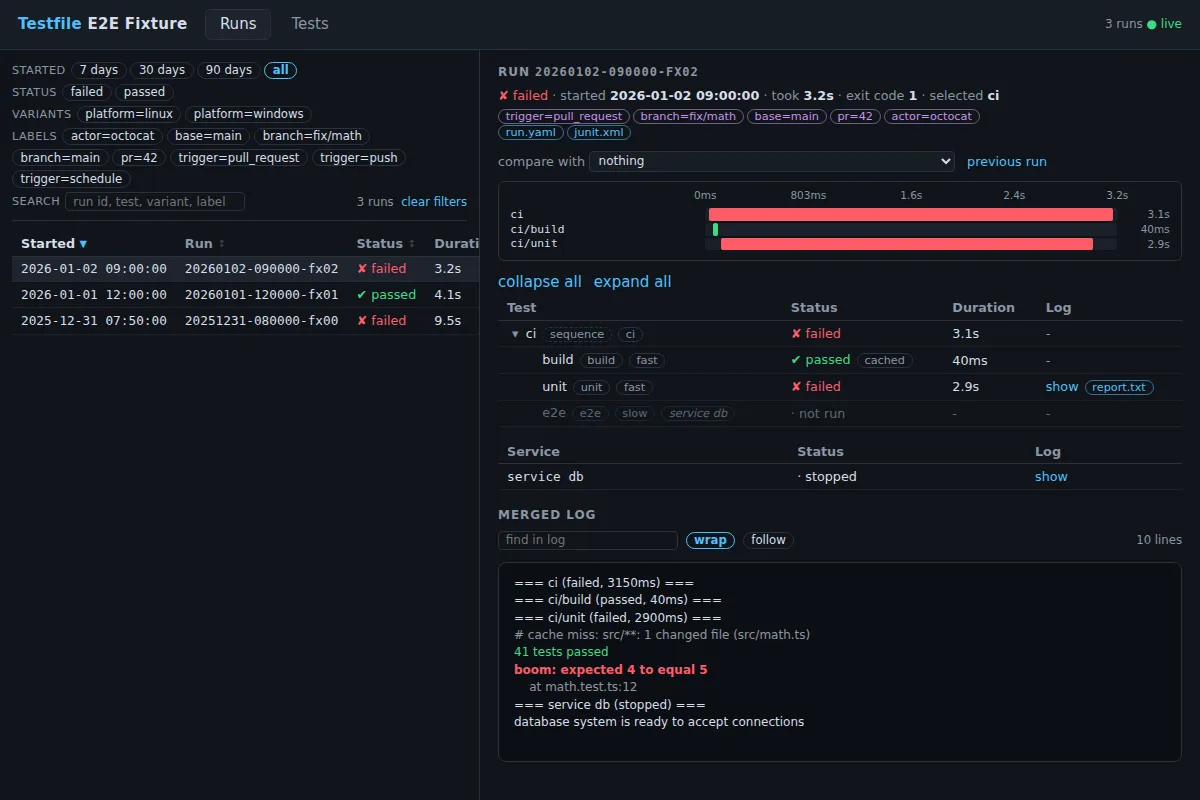Open the Runs tab
Screen dimensions: 1200x800
pos(238,24)
